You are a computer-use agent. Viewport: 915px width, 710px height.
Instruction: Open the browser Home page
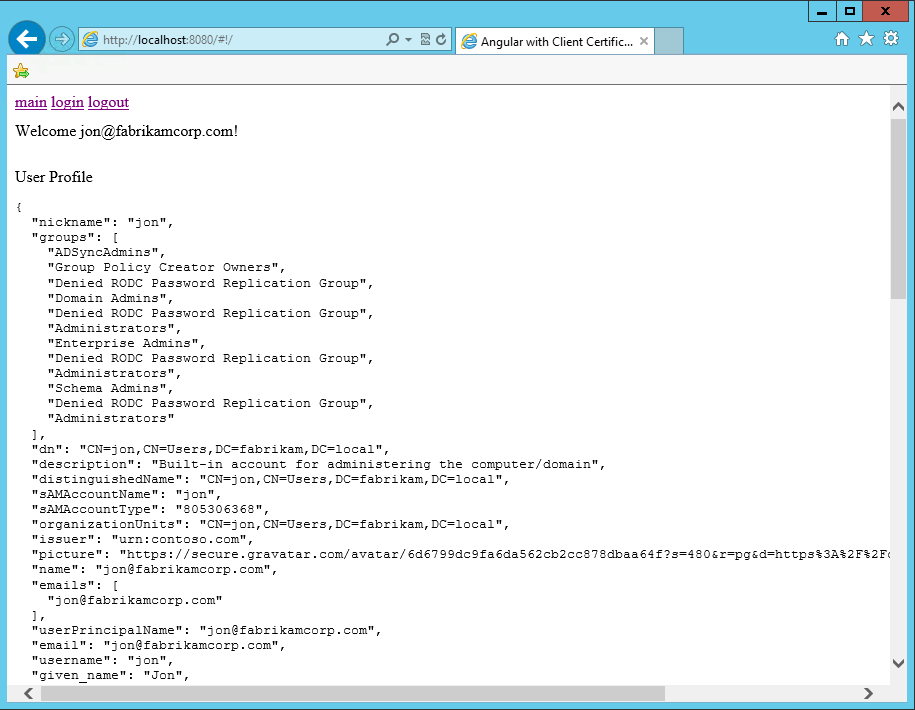point(843,38)
